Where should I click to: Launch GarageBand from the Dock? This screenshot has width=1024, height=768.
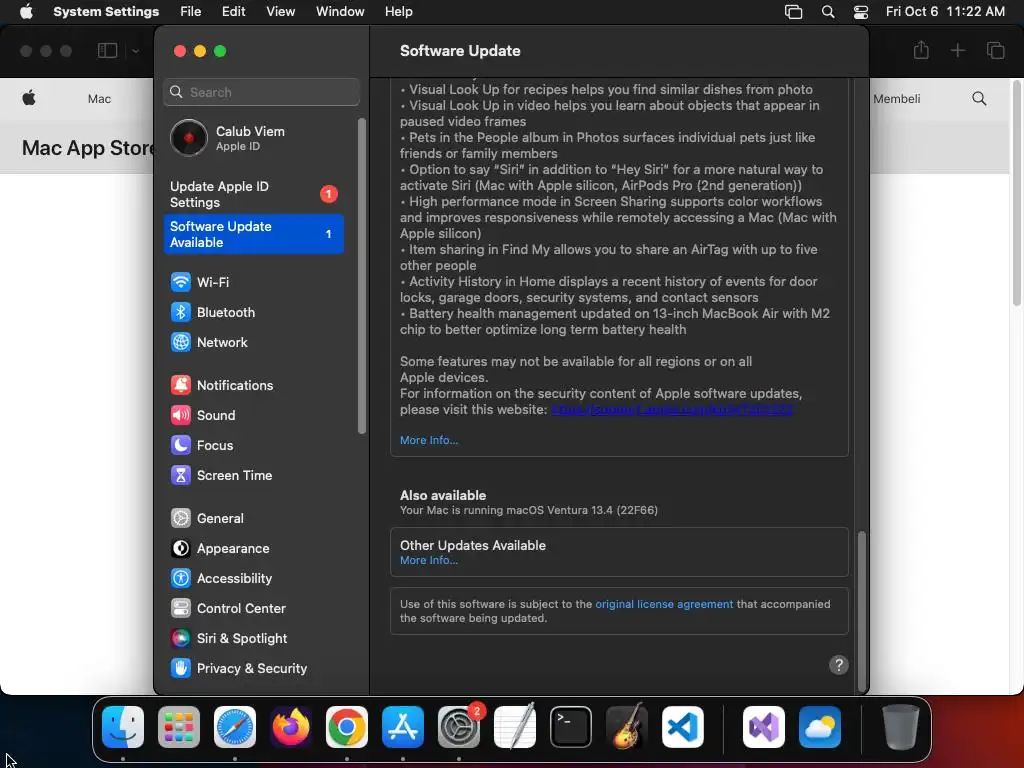[x=627, y=727]
